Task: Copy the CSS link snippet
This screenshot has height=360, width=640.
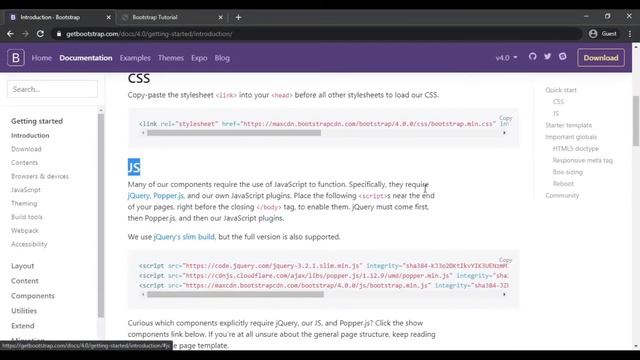Action: 505,118
